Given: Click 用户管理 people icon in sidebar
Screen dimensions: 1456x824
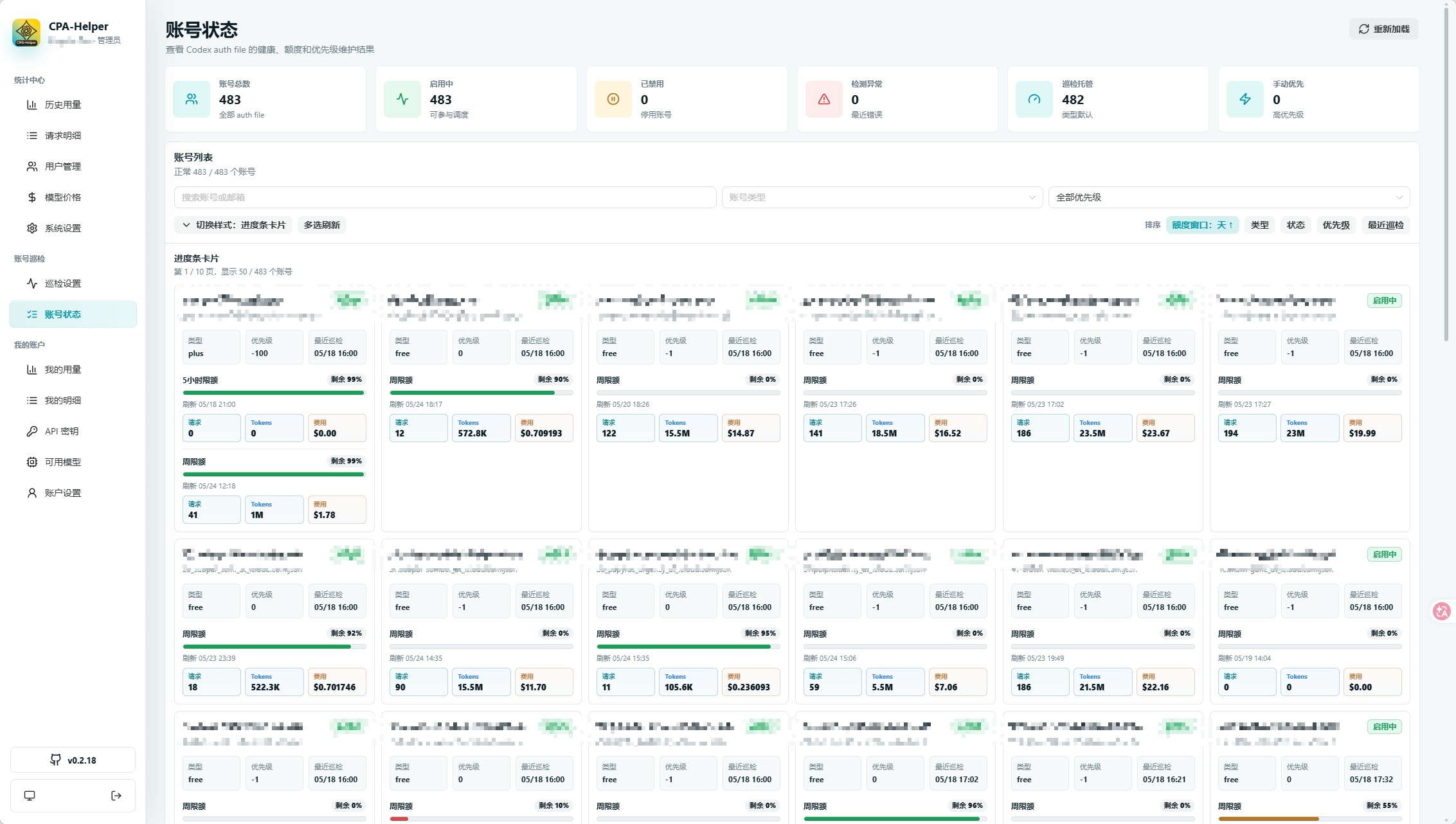Looking at the screenshot, I should pyautogui.click(x=31, y=166).
